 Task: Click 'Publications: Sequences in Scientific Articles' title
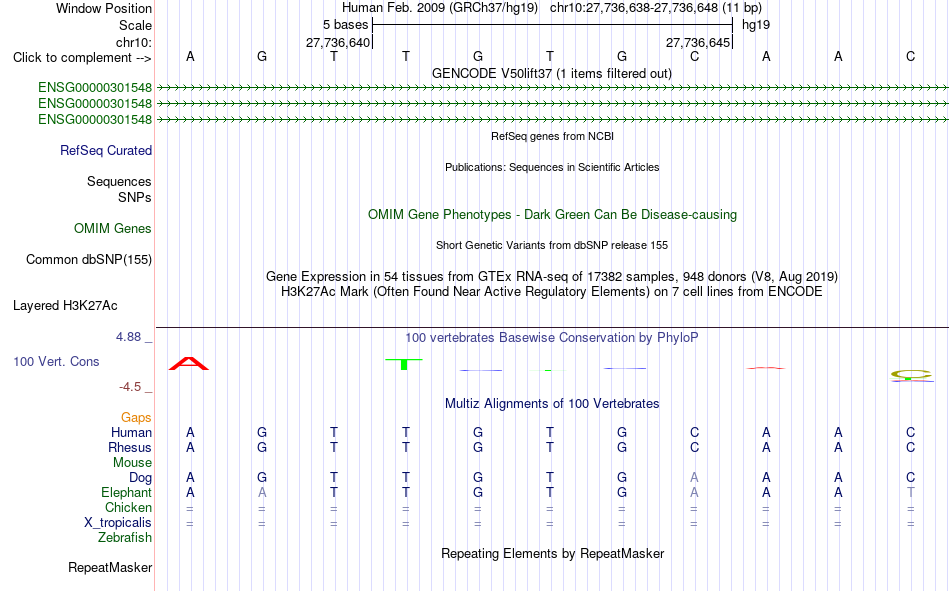[552, 167]
